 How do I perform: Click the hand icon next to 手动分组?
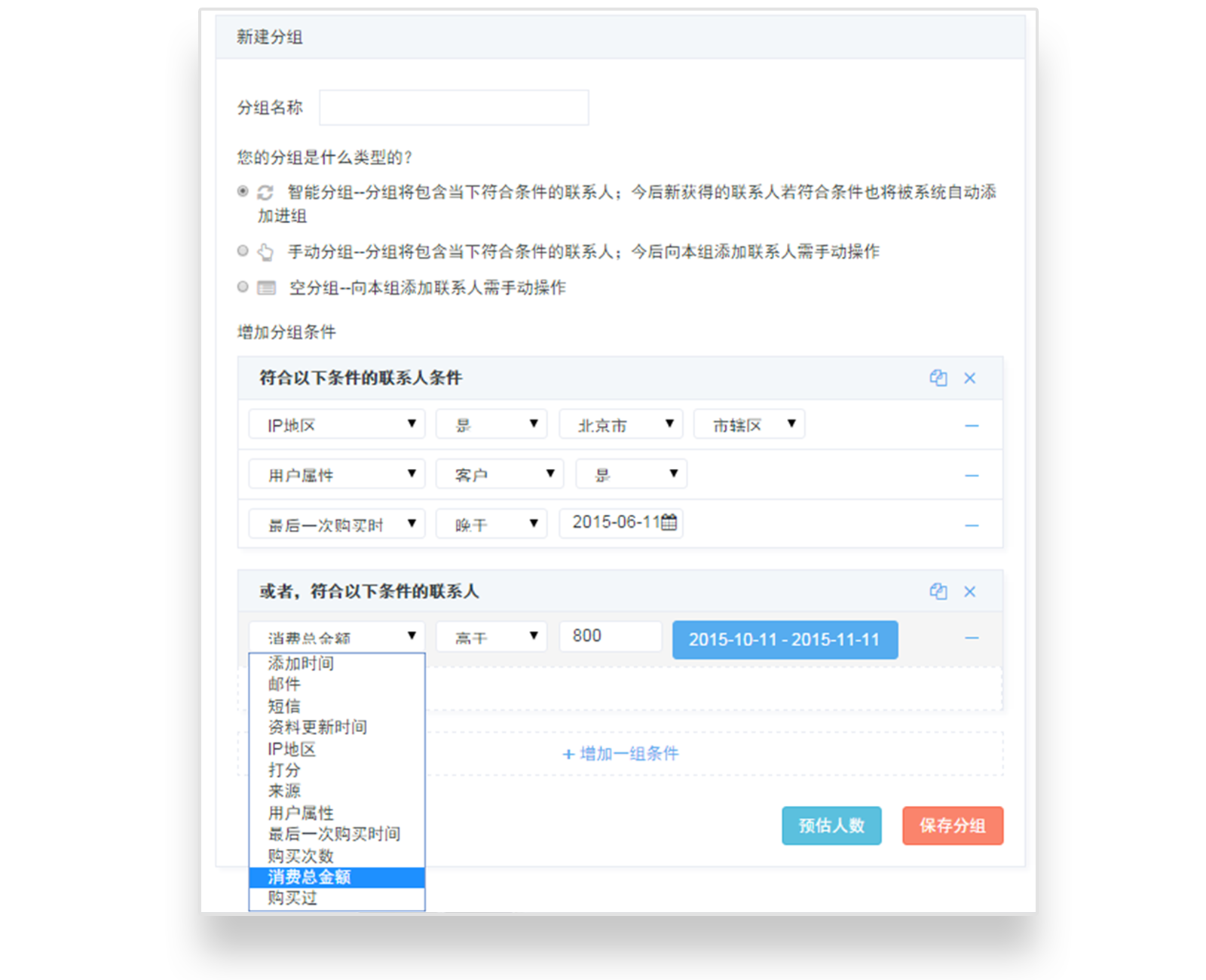click(x=265, y=252)
